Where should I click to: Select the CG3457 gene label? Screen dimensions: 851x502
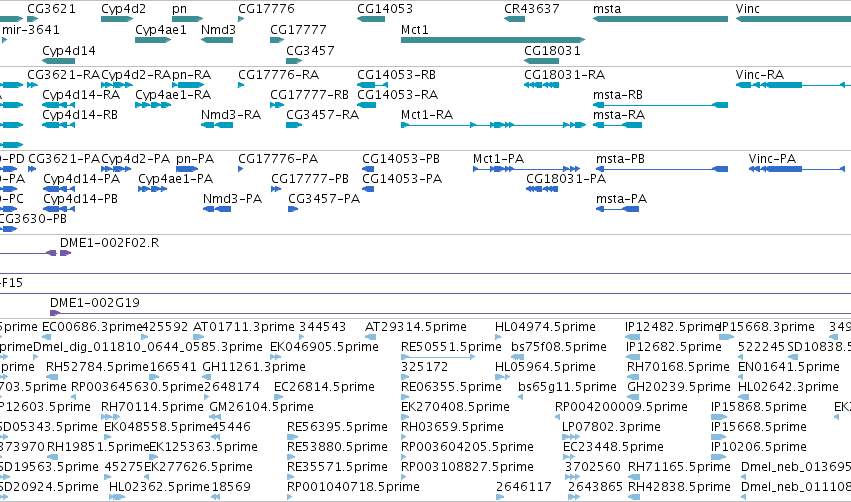pyautogui.click(x=310, y=51)
